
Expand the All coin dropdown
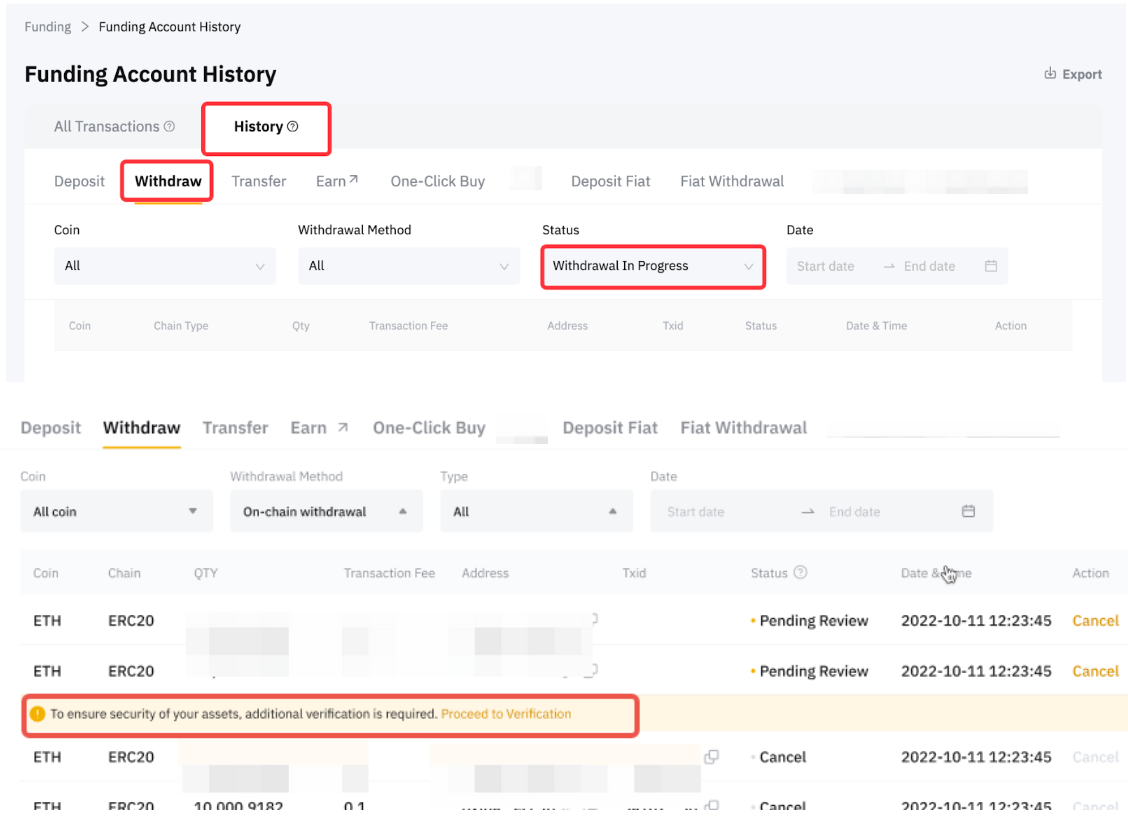[x=116, y=511]
